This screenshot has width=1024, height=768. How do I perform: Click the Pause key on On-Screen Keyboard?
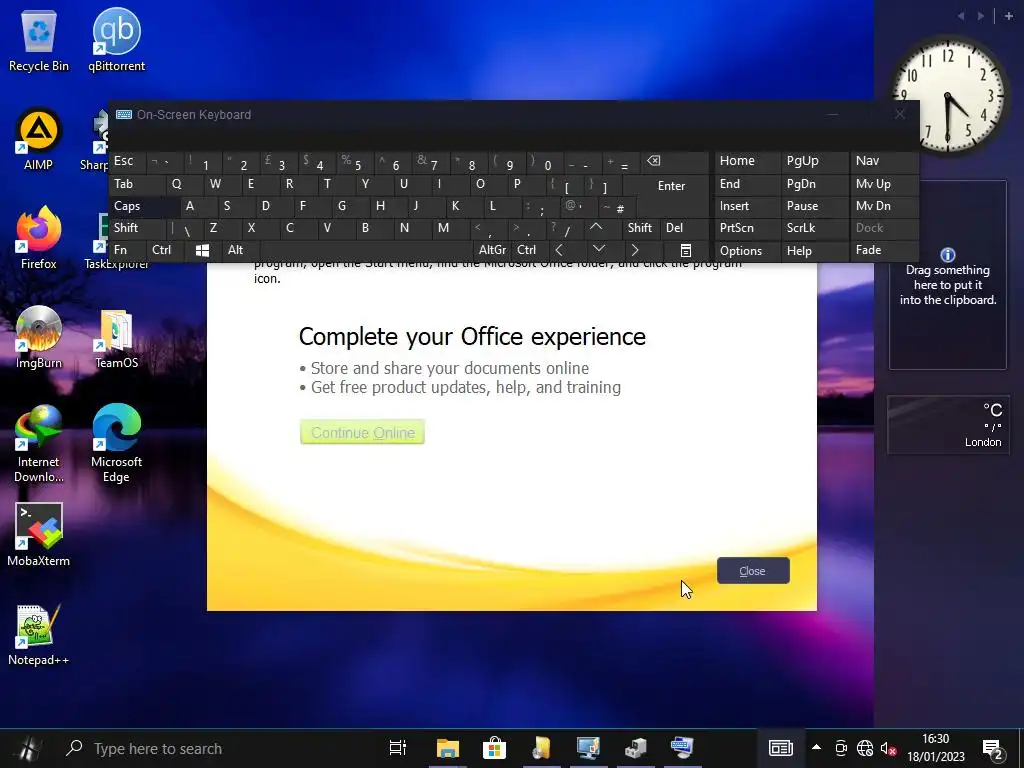point(814,206)
